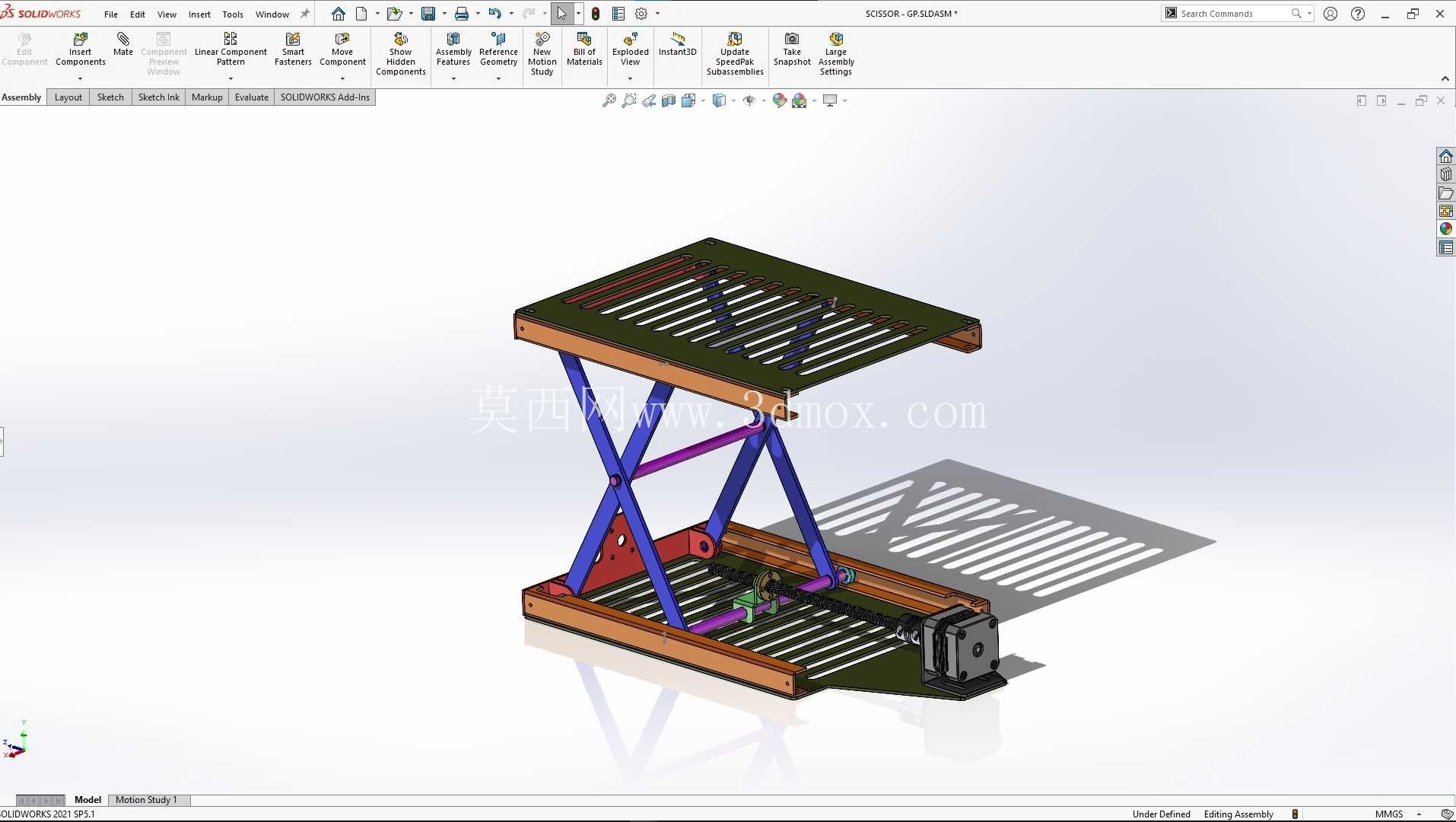
Task: Open Reference Geometry
Action: (x=498, y=49)
